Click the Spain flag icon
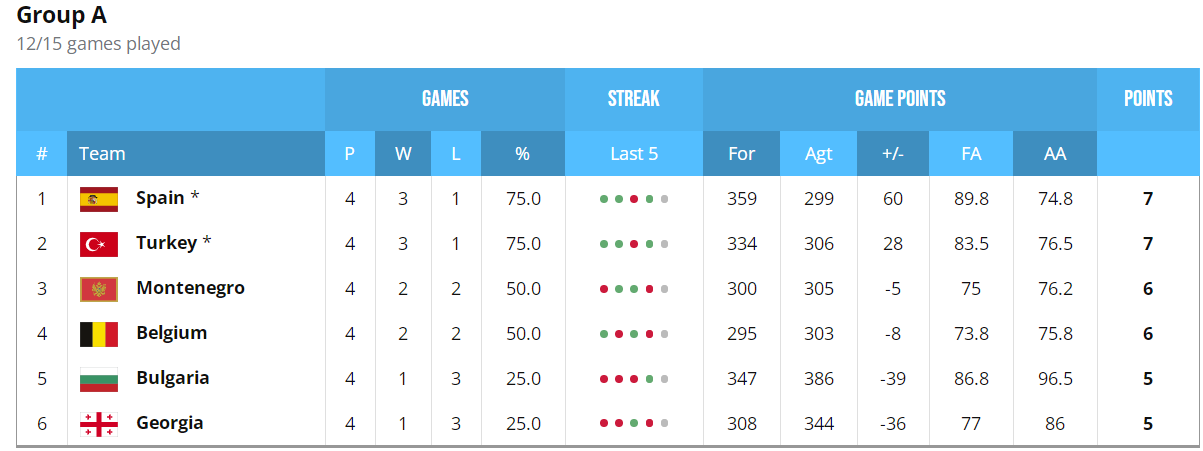Image resolution: width=1203 pixels, height=451 pixels. point(99,199)
